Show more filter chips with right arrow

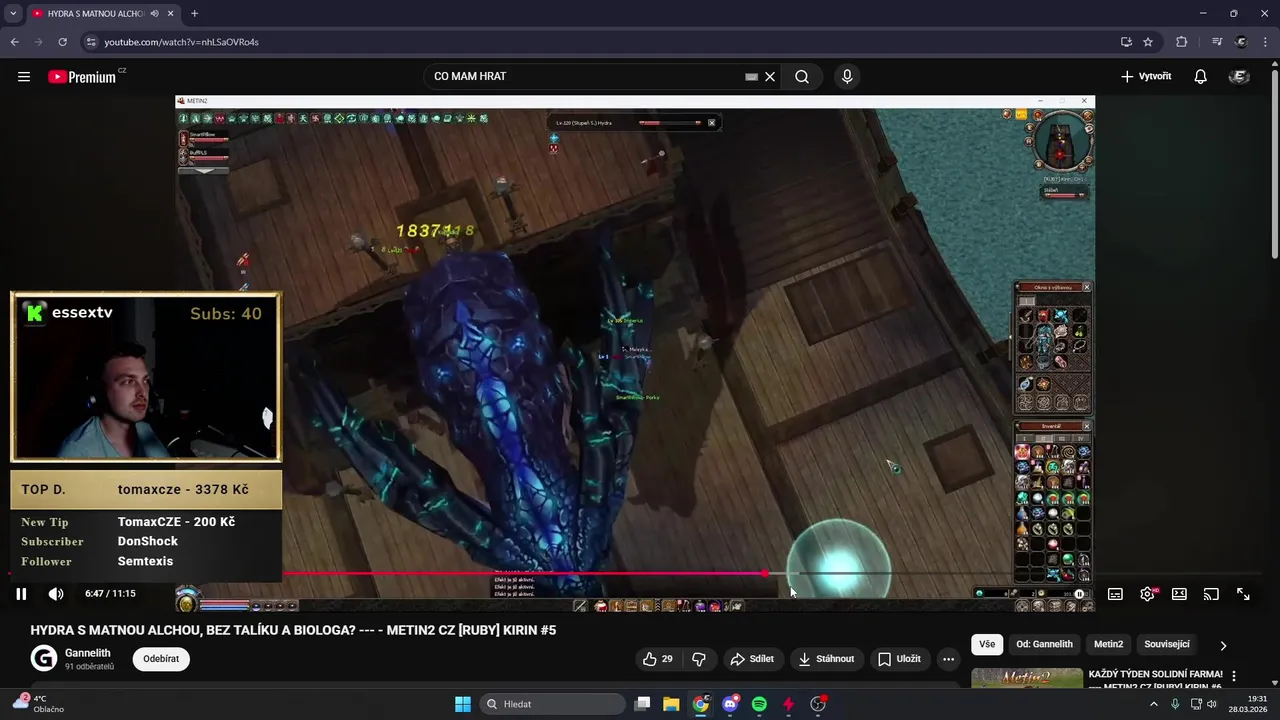coord(1223,646)
